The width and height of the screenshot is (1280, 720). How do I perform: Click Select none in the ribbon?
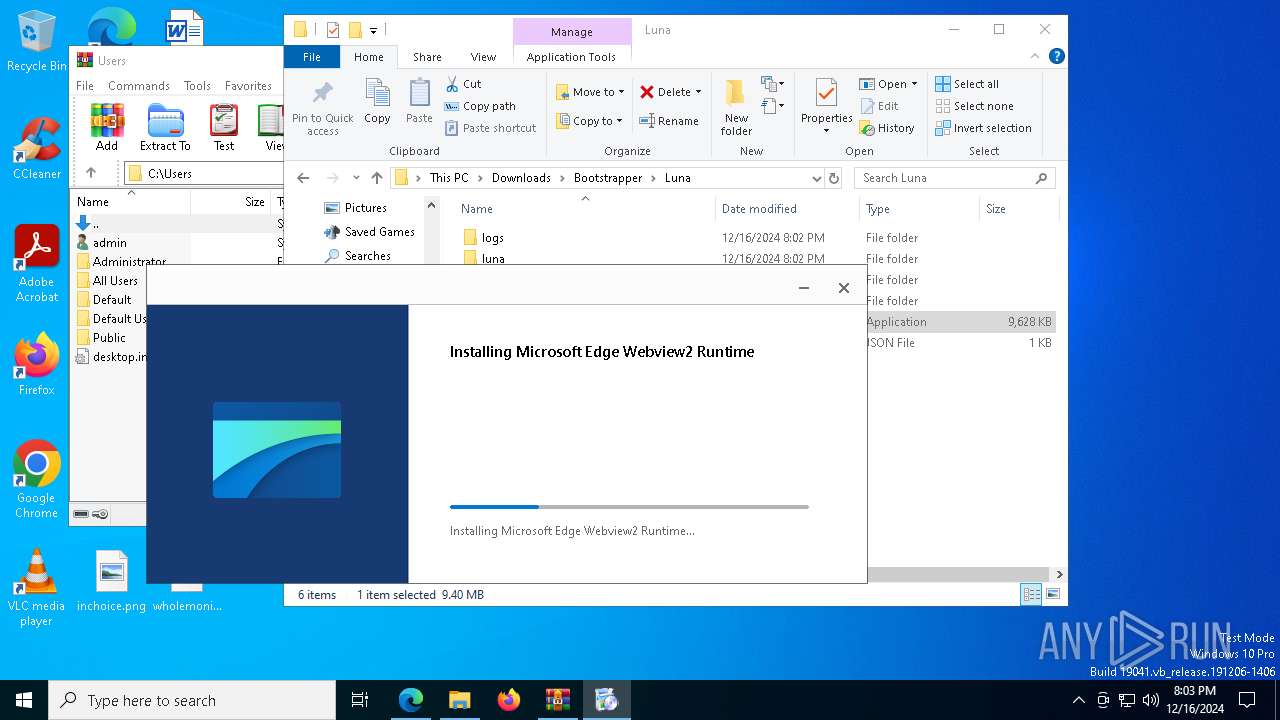(x=974, y=106)
